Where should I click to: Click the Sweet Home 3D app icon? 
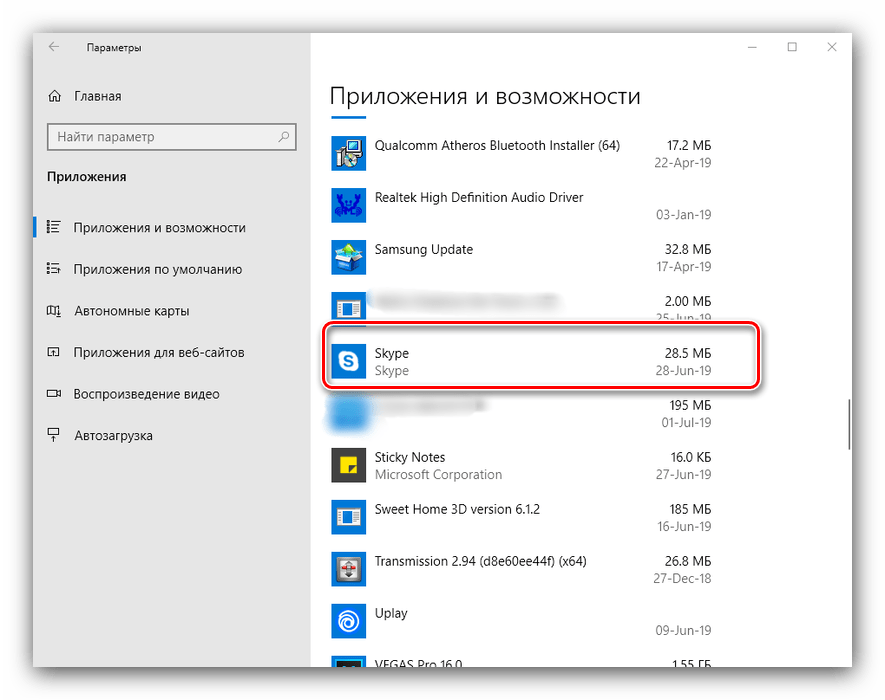(x=348, y=518)
